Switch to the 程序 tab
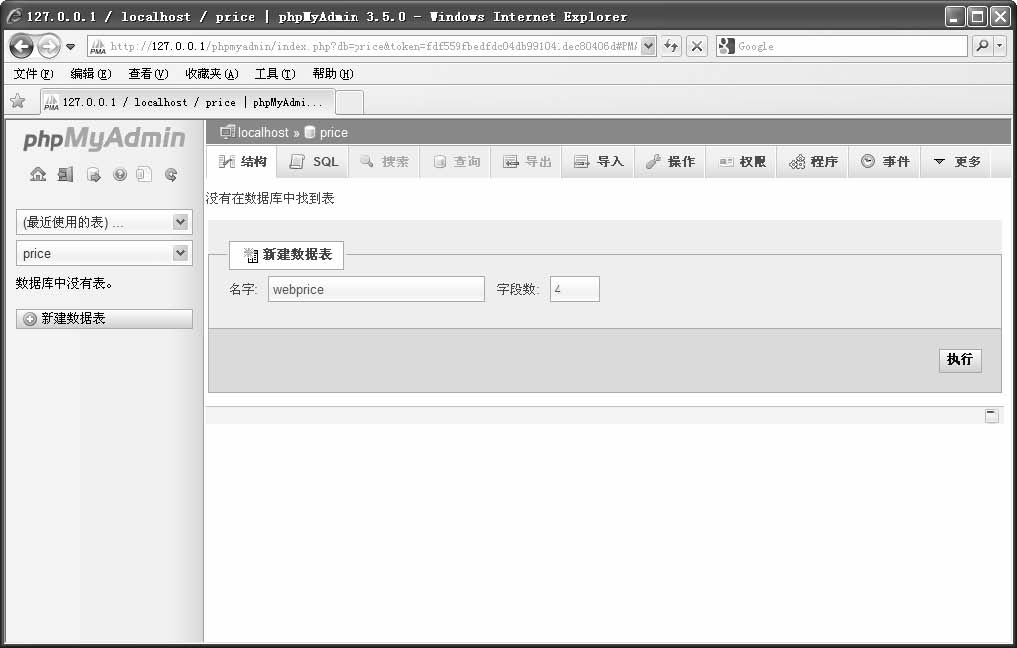1017x648 pixels. (x=813, y=162)
